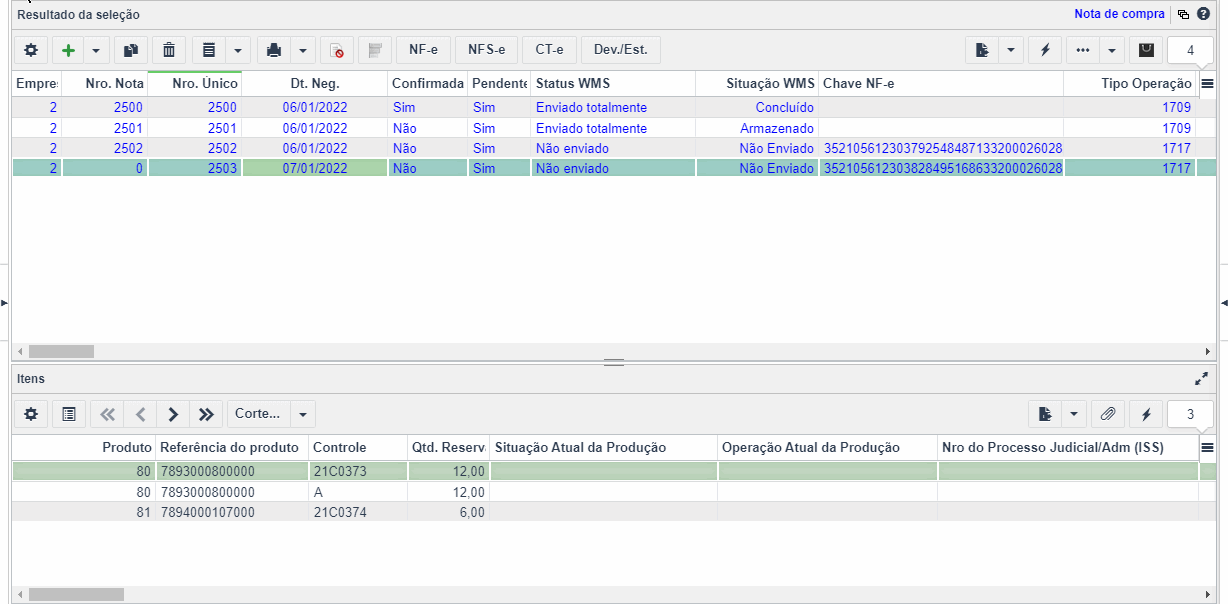Image resolution: width=1228 pixels, height=604 pixels.
Task: Open the help question mark icon
Action: (x=1203, y=14)
